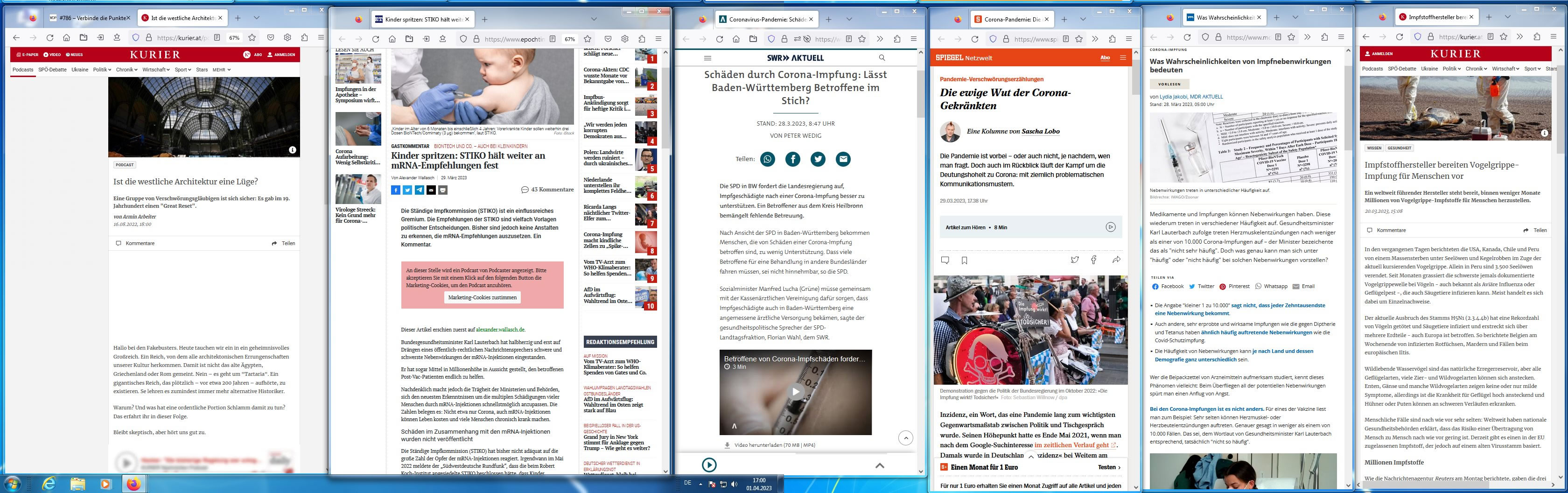Open Podcasts in first Kurier window
This screenshot has width=1568, height=493.
pos(23,70)
